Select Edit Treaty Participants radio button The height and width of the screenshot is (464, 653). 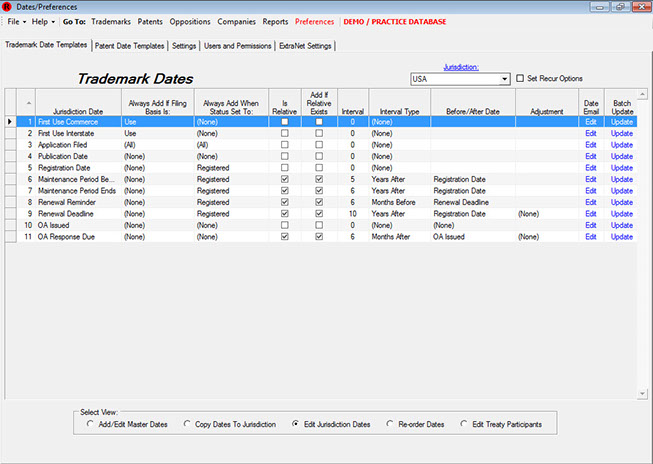(x=465, y=424)
